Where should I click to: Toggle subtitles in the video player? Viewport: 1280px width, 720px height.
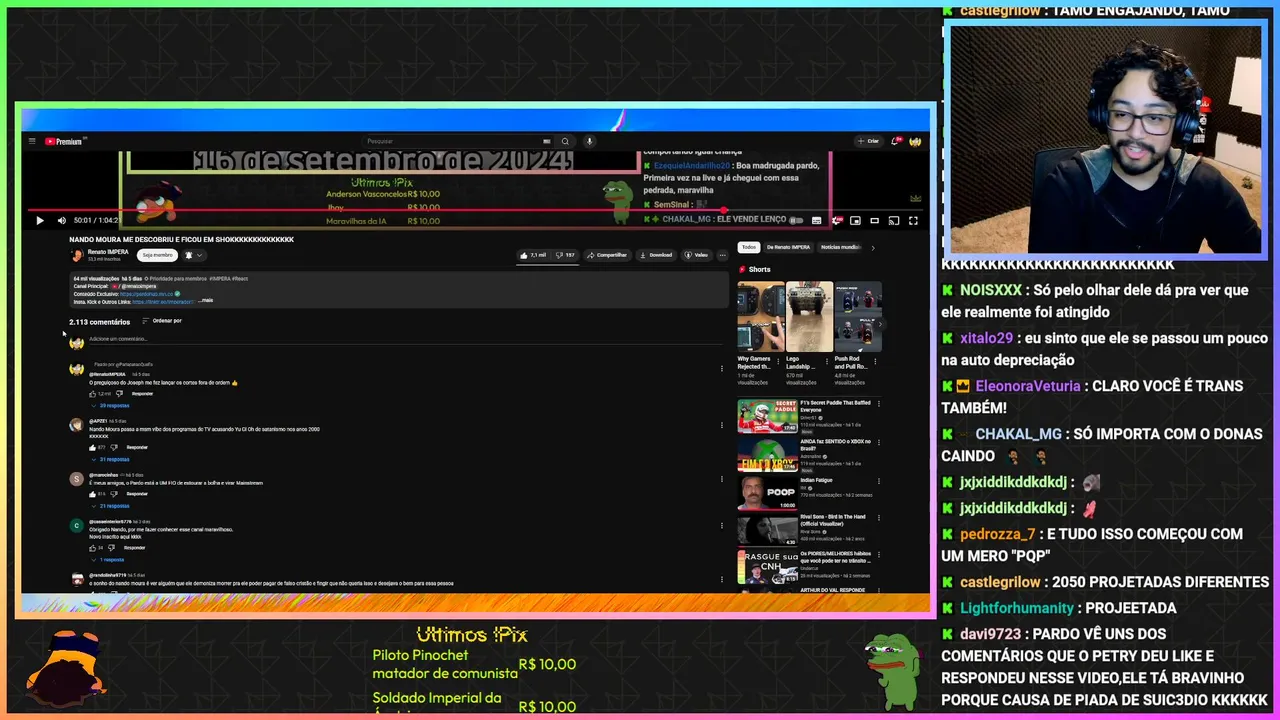[817, 220]
